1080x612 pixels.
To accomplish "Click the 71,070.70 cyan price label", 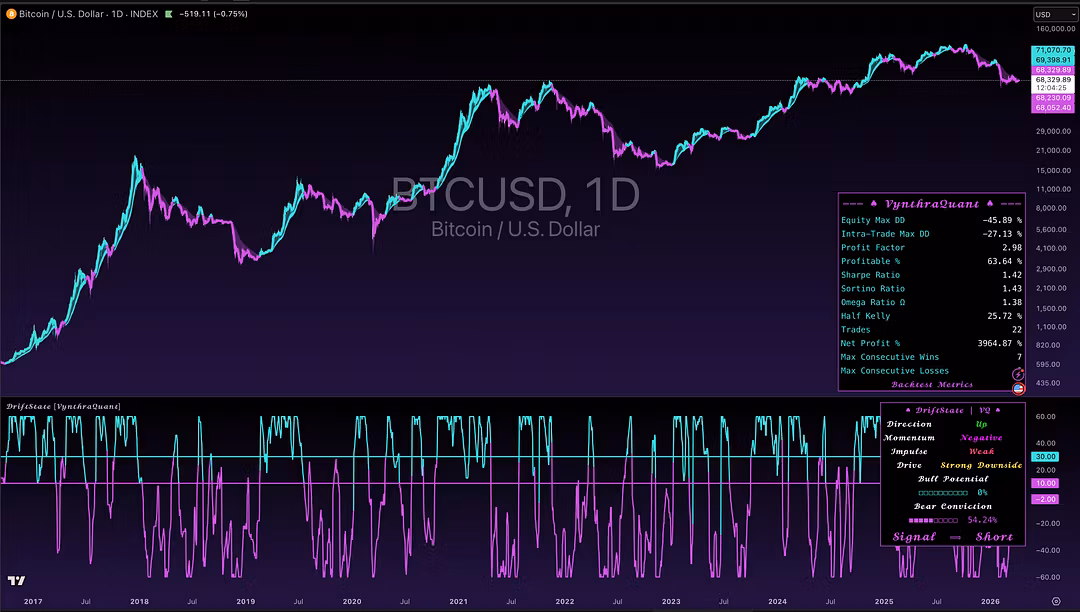I will [x=1052, y=50].
